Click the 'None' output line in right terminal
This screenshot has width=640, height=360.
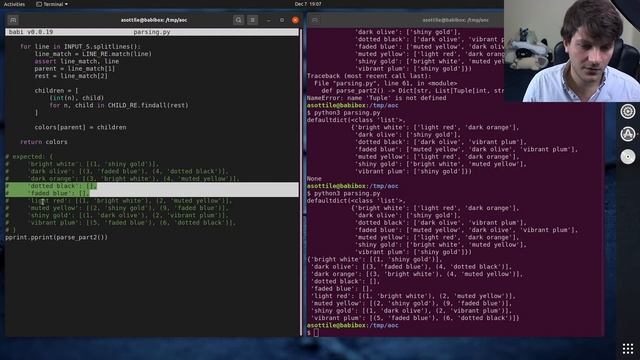314,179
